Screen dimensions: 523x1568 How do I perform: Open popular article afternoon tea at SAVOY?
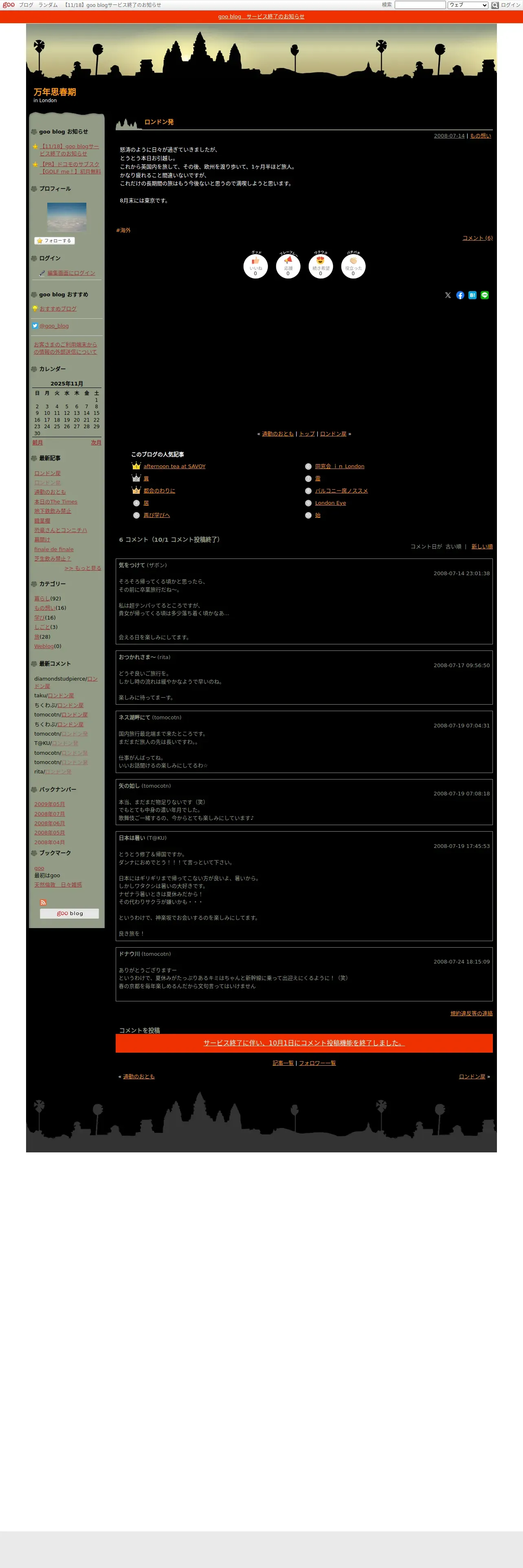click(x=175, y=466)
